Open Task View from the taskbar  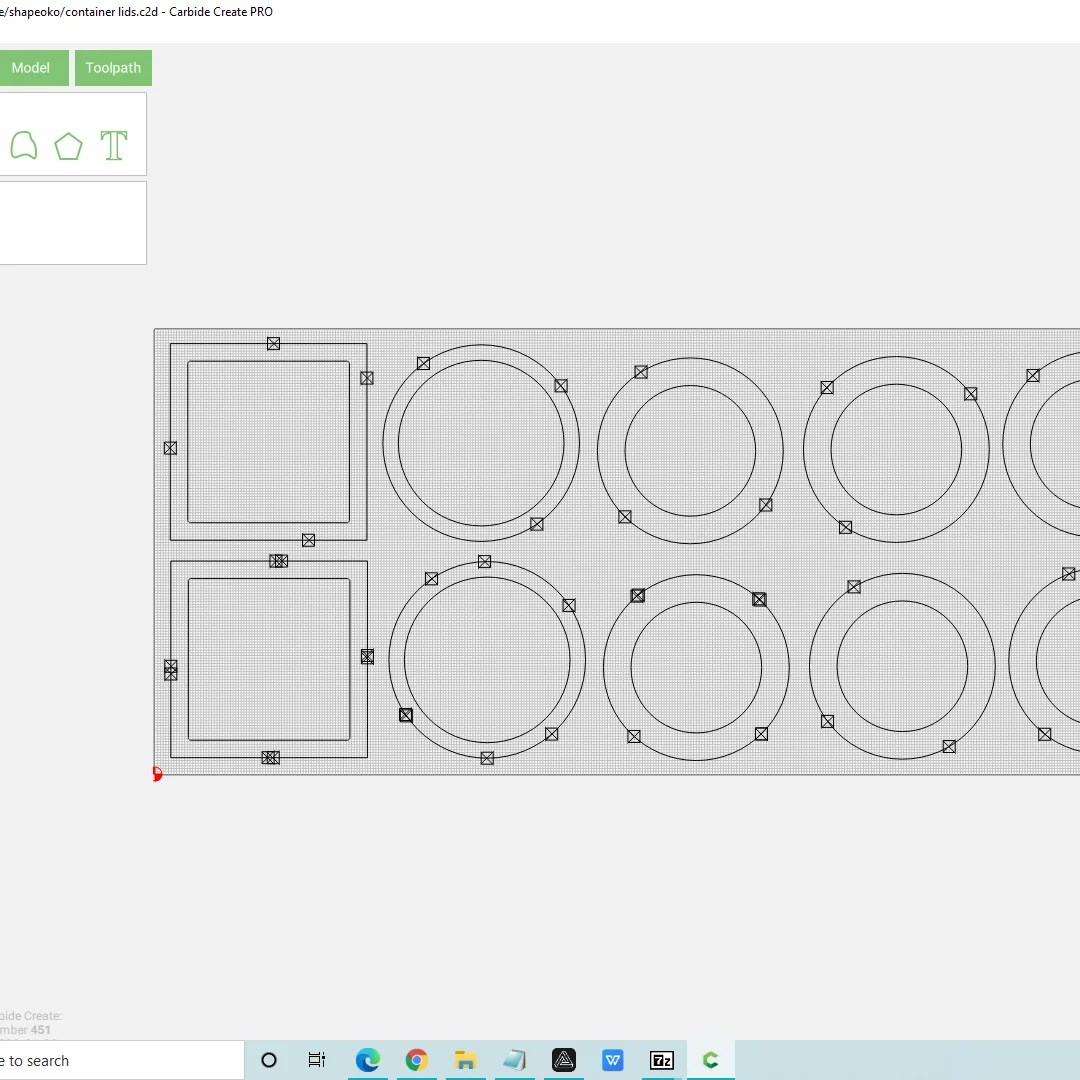click(317, 1060)
